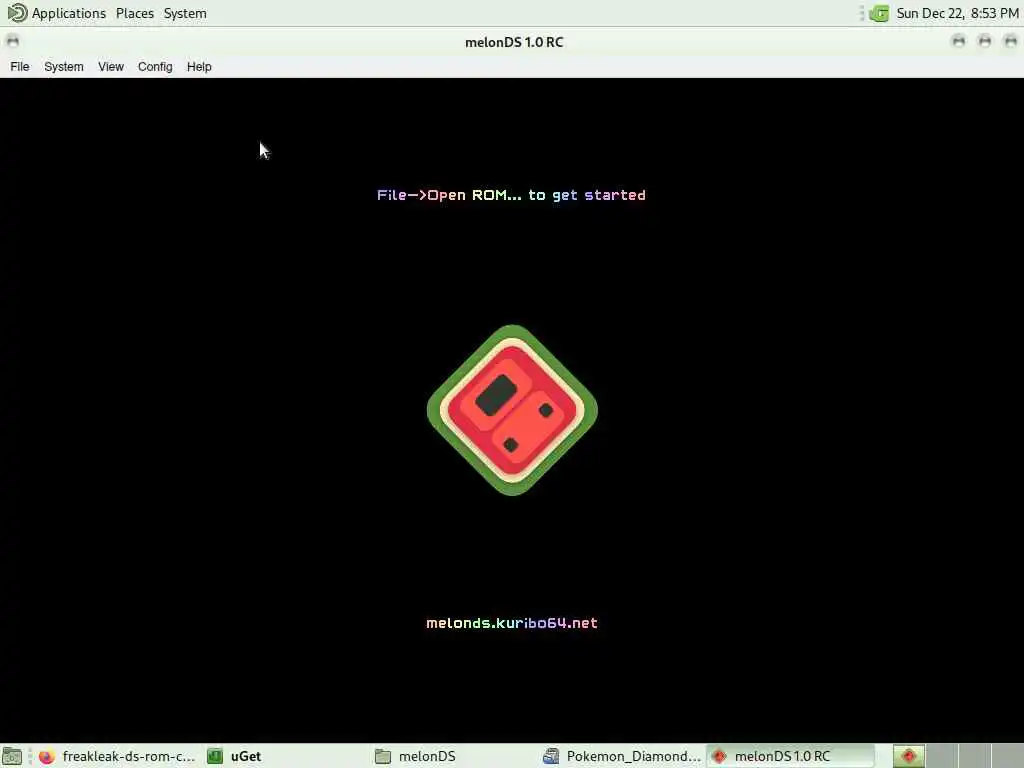1024x768 pixels.
Task: Click the uGet tray icon in top panel
Action: pyautogui.click(x=879, y=13)
